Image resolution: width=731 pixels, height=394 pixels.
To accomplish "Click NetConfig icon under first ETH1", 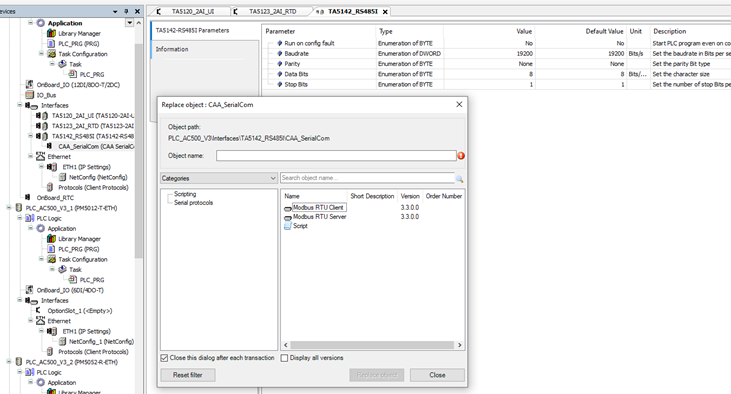I will point(62,177).
